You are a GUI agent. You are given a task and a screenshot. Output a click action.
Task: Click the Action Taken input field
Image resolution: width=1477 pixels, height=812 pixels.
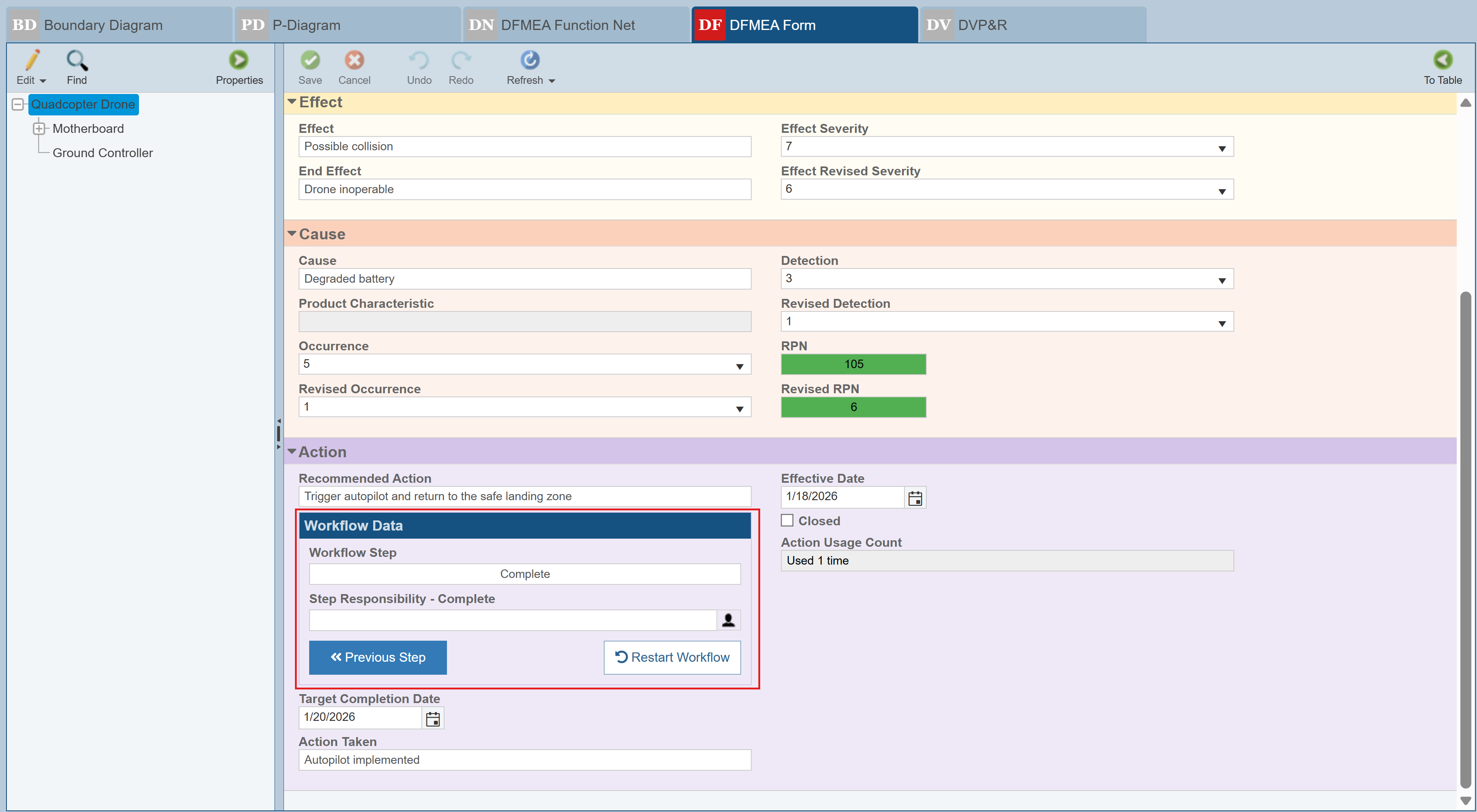tap(524, 760)
